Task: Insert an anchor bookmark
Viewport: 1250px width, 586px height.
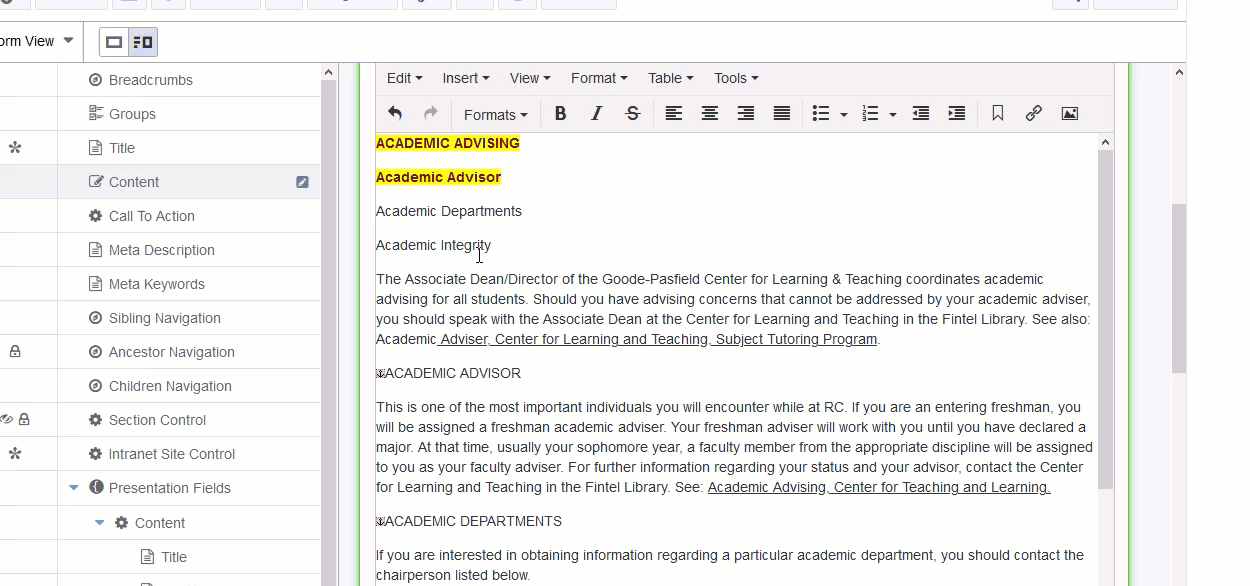Action: click(x=998, y=114)
